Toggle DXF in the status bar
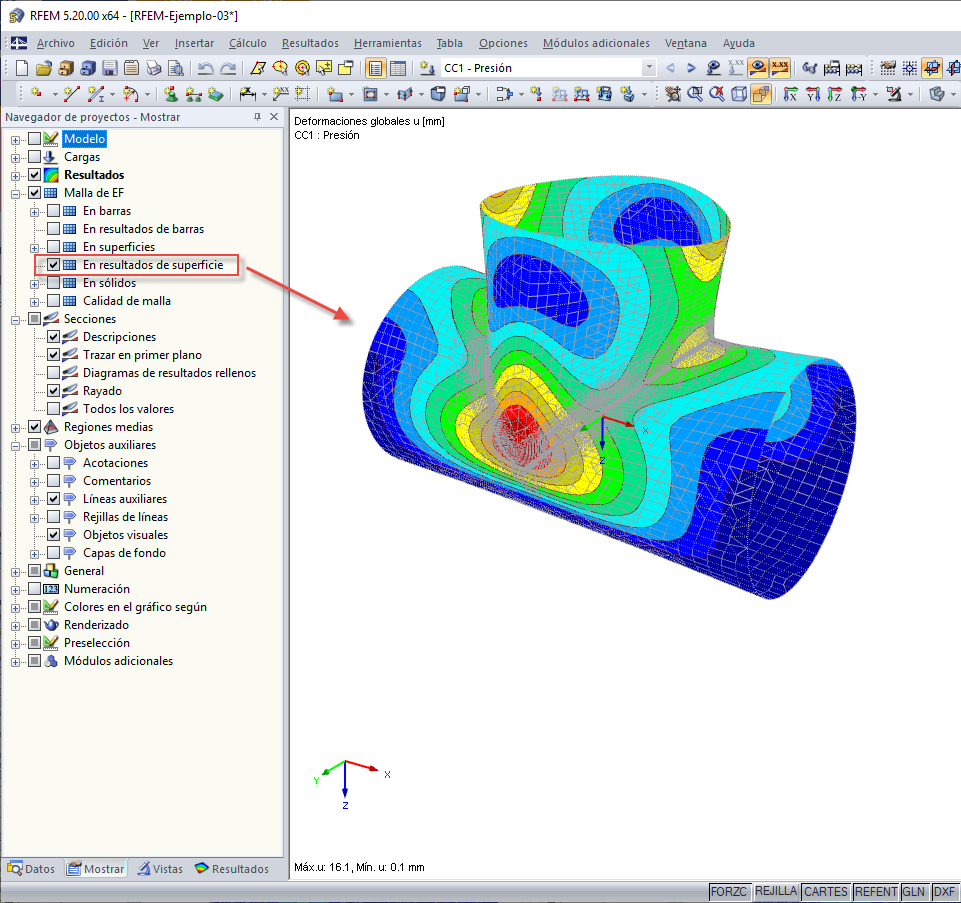 tap(944, 891)
